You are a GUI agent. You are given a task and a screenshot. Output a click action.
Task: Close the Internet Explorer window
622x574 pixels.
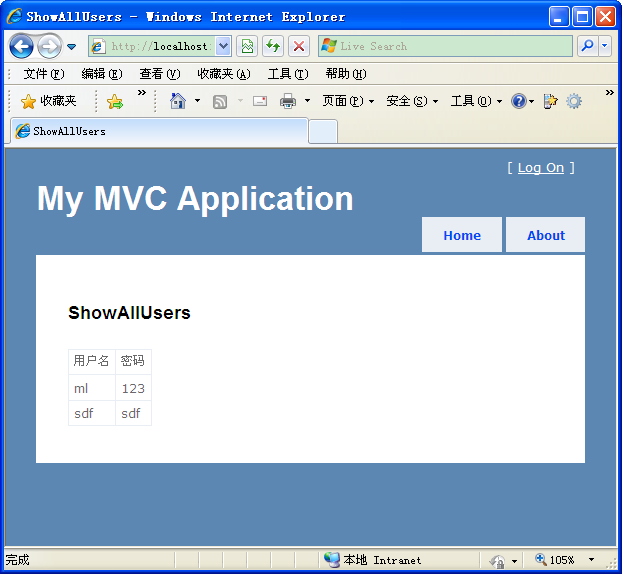pyautogui.click(x=605, y=17)
